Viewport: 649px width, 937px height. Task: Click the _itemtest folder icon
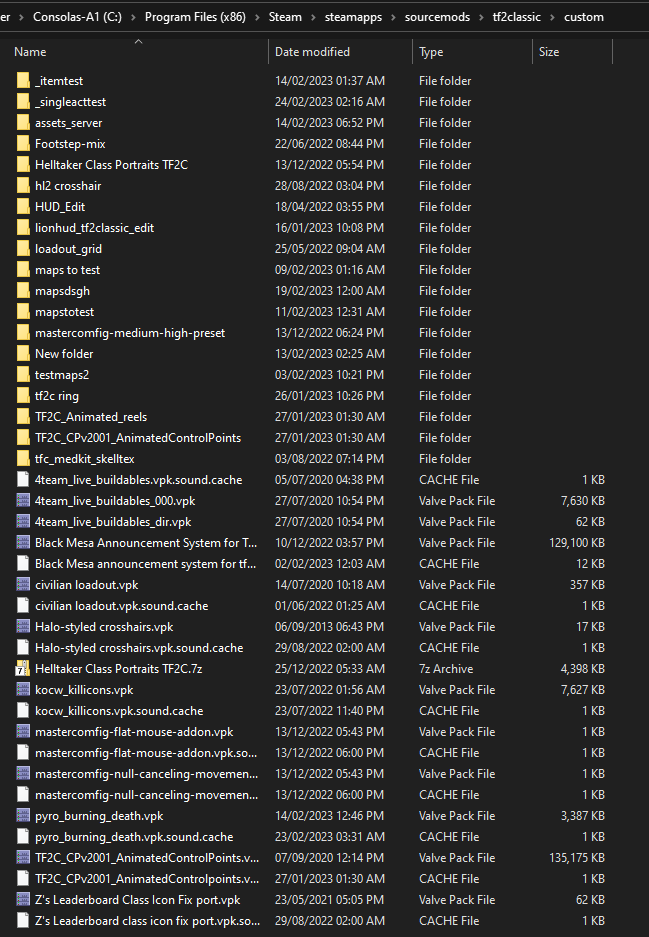point(23,81)
